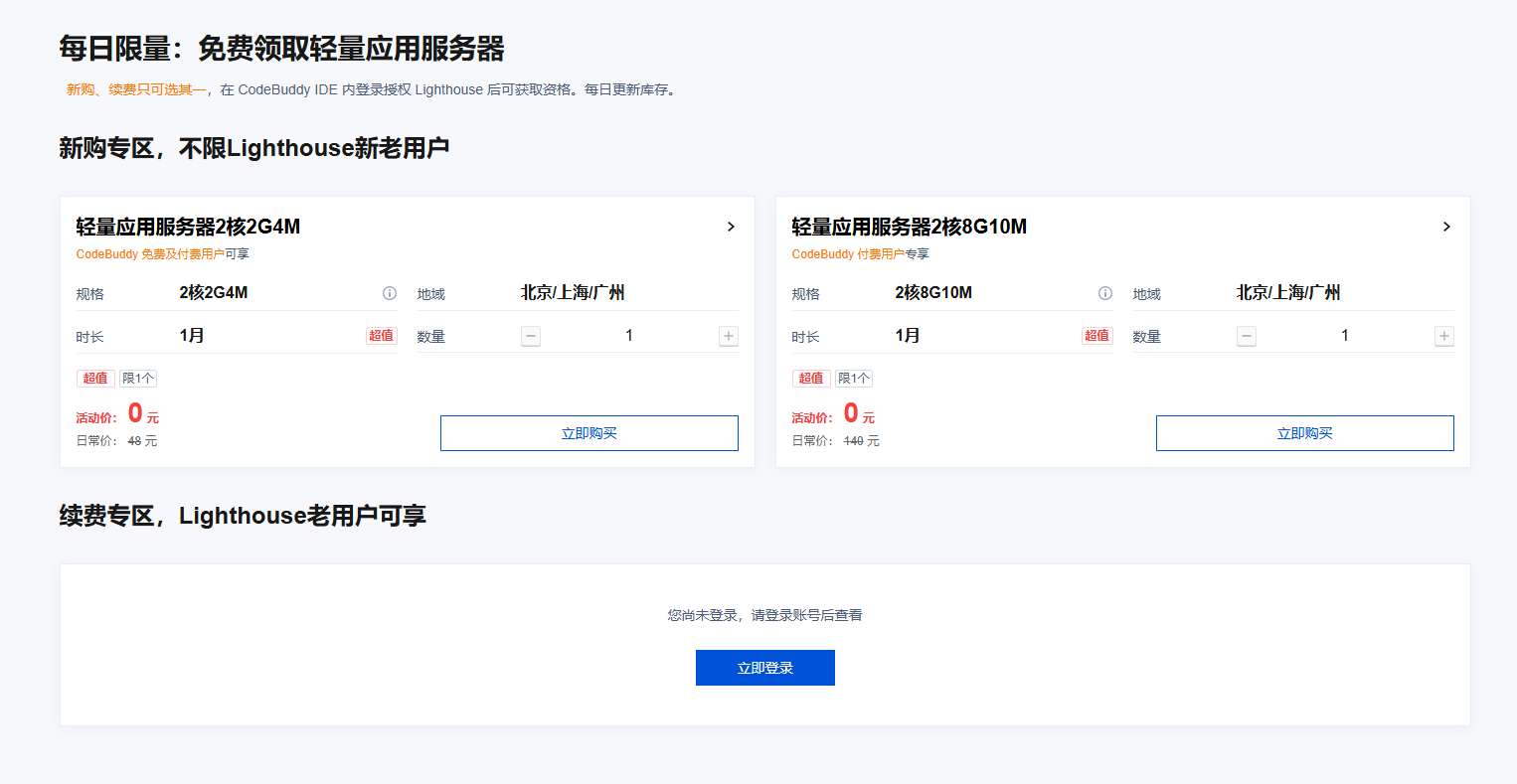Click the minus icon to decrease 2核8G10M quantity
The width and height of the screenshot is (1517, 784).
click(1246, 336)
